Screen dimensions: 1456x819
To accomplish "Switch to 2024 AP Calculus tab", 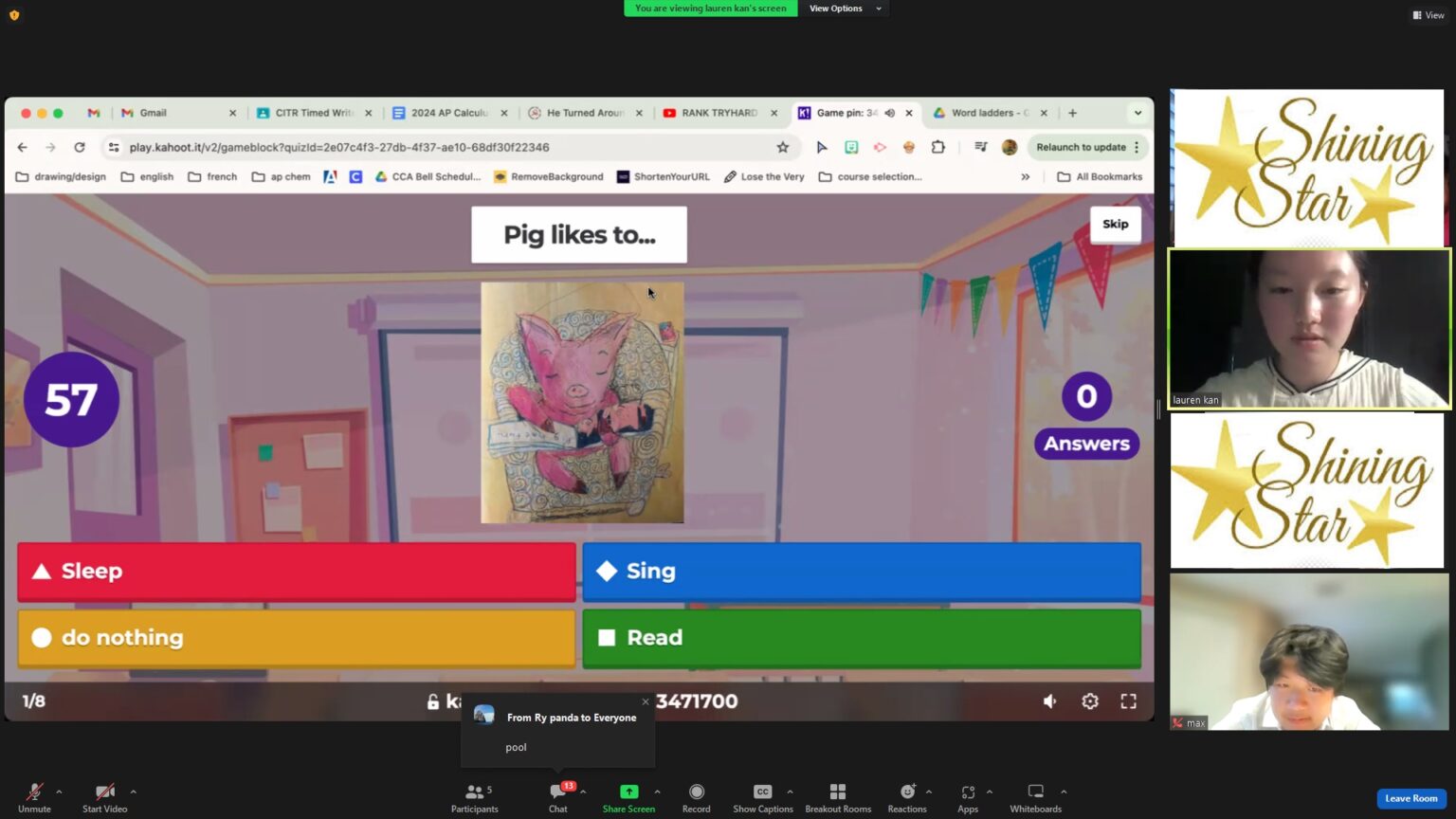I will (x=450, y=113).
